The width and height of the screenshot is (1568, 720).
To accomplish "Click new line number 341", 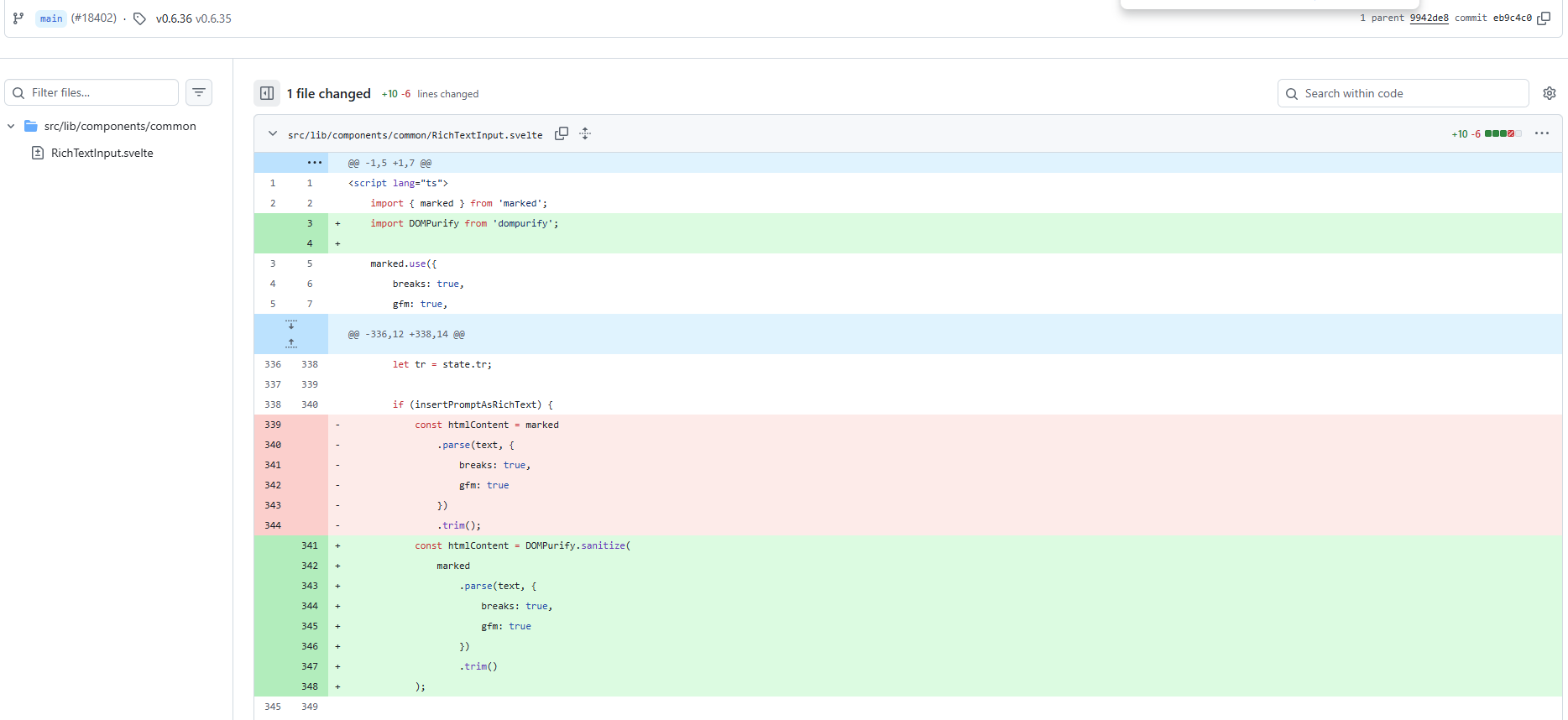I will coord(310,545).
